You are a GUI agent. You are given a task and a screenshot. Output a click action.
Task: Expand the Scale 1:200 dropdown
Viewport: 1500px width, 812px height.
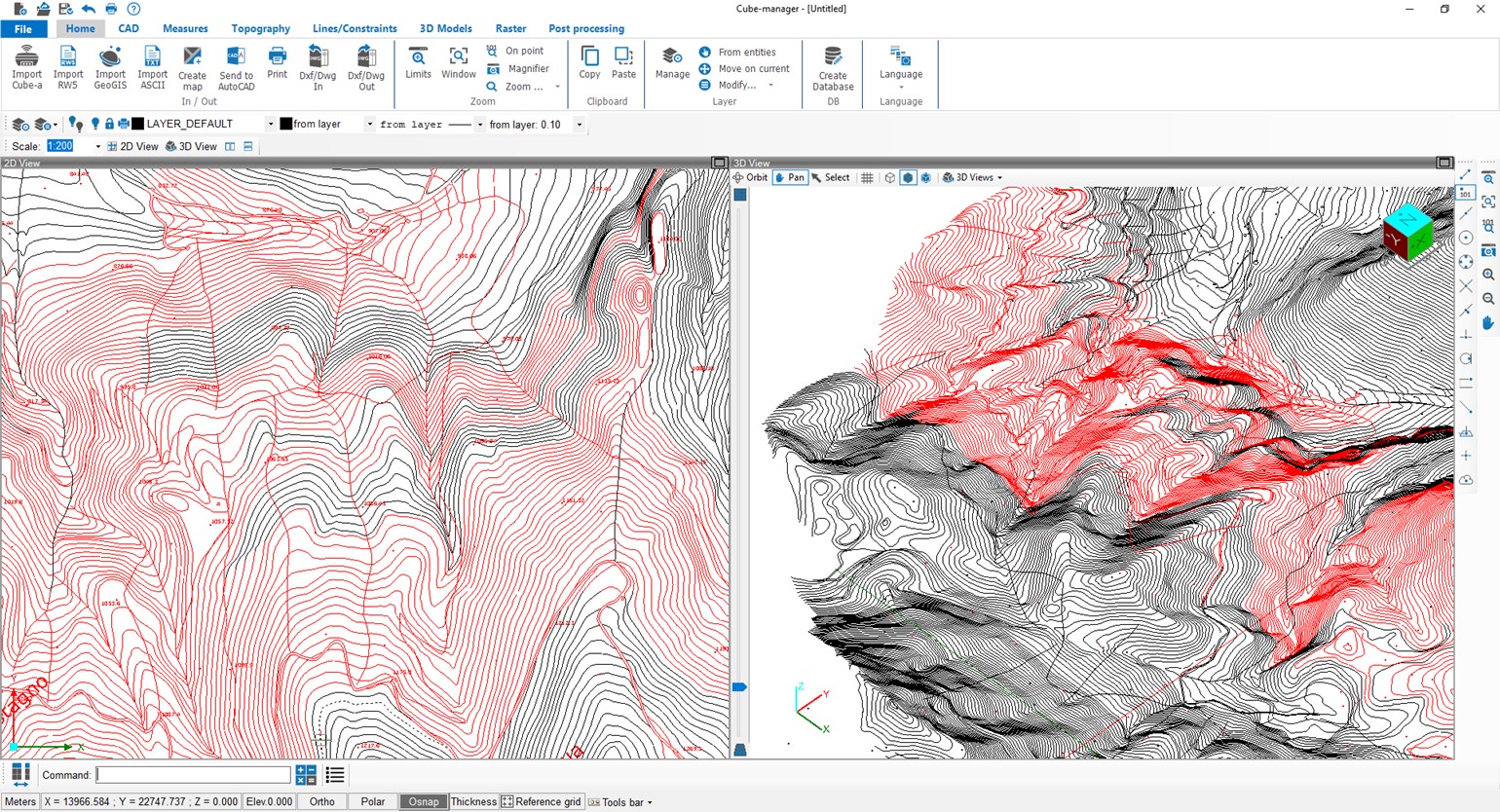tap(97, 147)
